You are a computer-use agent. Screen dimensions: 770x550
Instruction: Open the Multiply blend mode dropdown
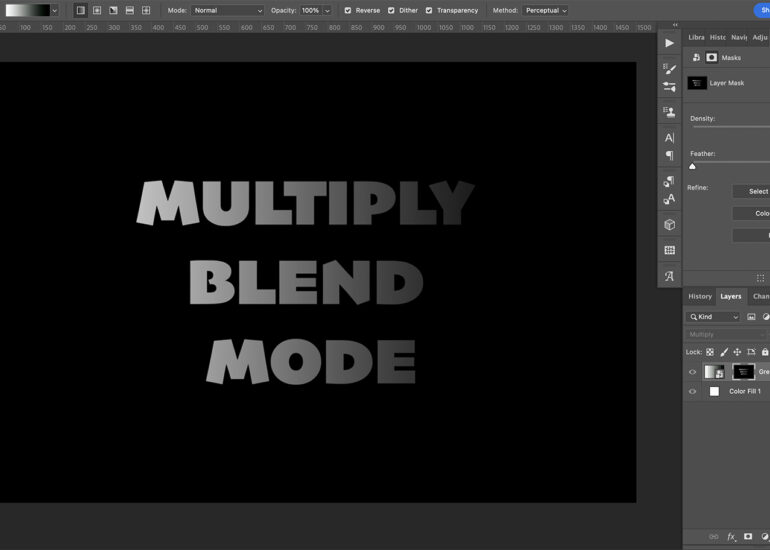[727, 335]
